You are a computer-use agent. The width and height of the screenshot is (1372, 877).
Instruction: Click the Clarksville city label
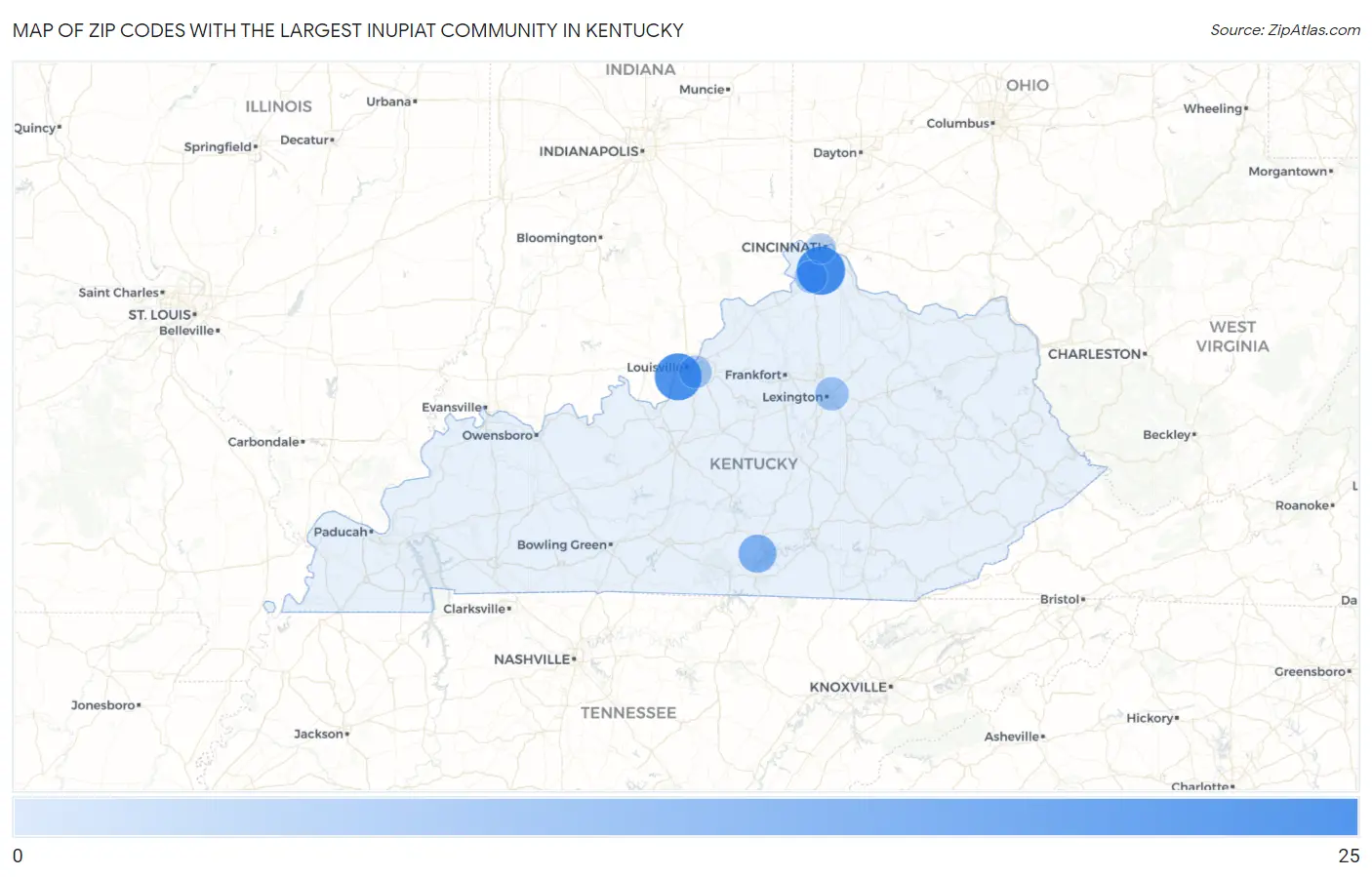tap(474, 609)
